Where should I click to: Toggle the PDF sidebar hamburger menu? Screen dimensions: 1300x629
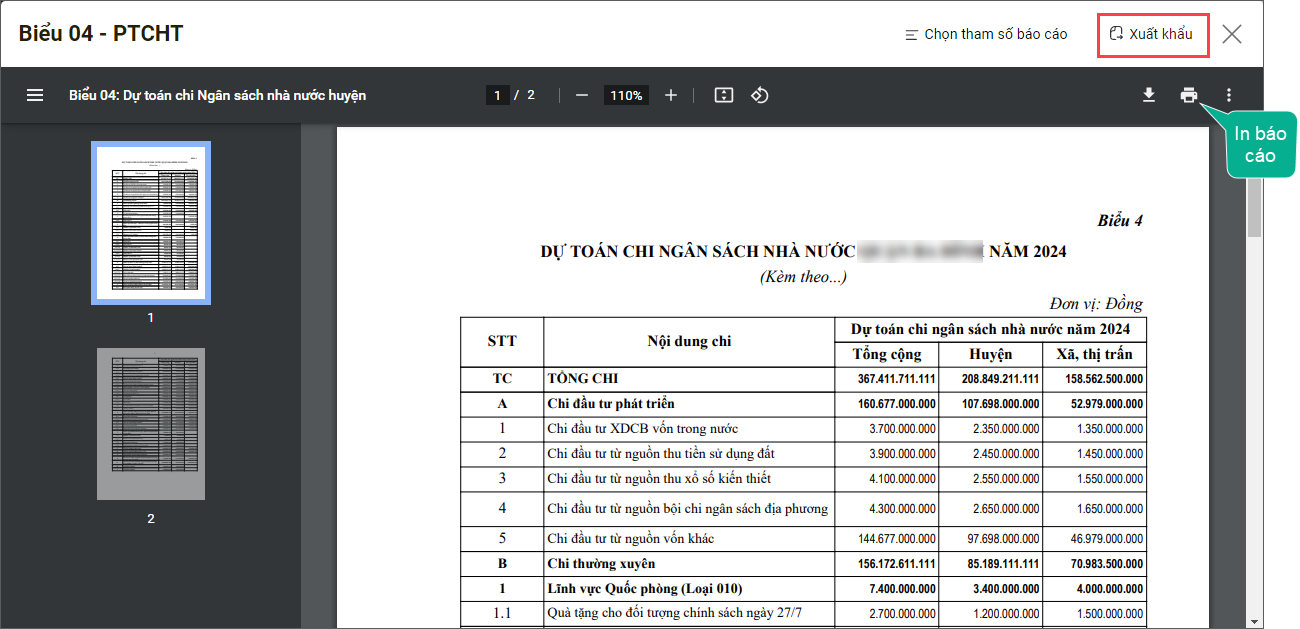(x=35, y=95)
